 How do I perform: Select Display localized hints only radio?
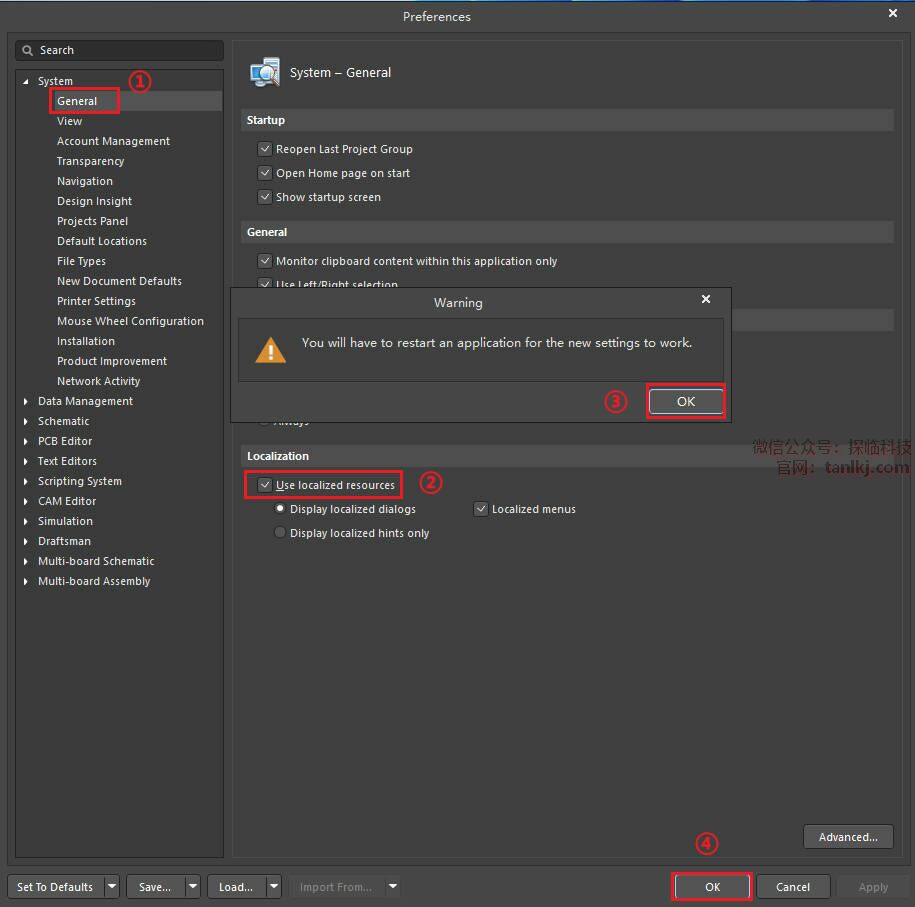pos(280,532)
